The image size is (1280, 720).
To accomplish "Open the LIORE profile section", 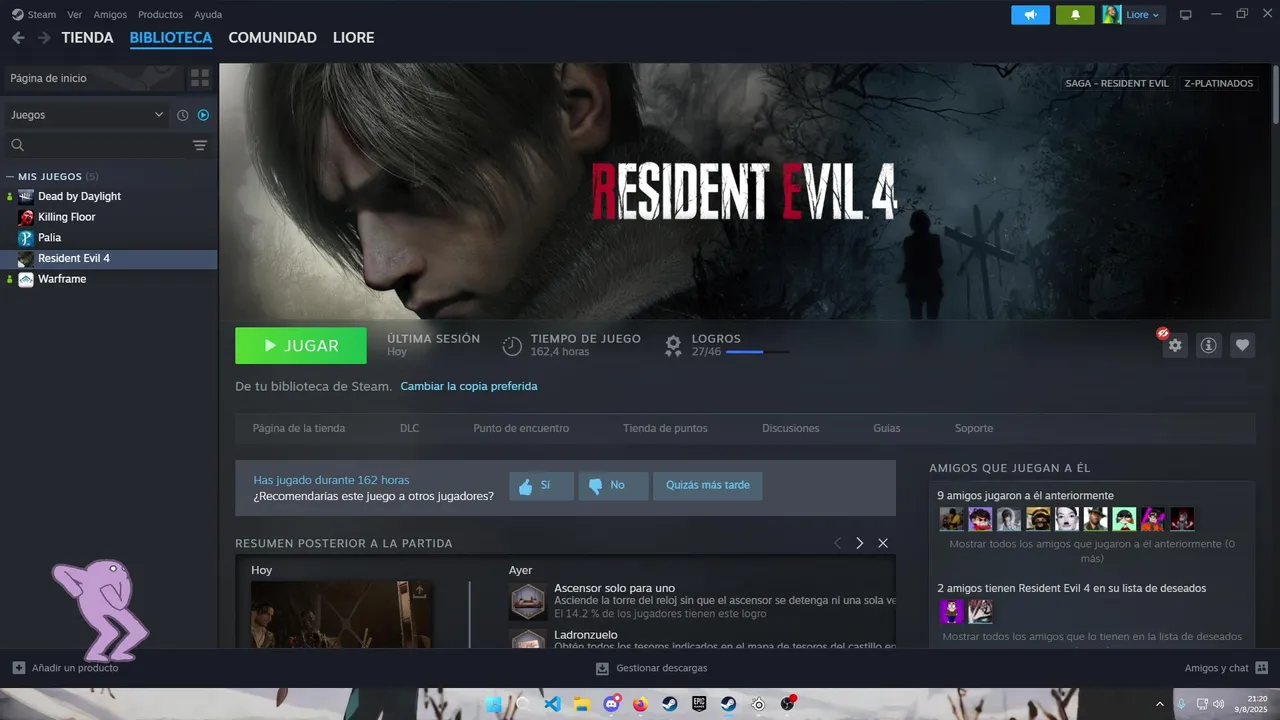I will pyautogui.click(x=353, y=38).
